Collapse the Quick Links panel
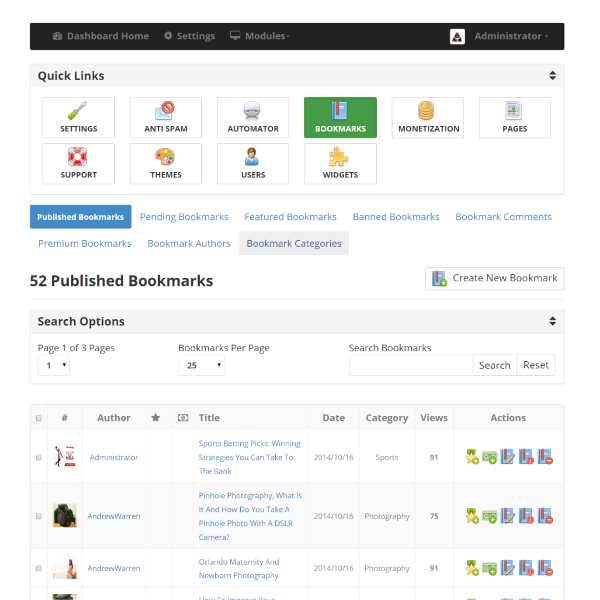Screen dimensions: 600x600 [552, 76]
